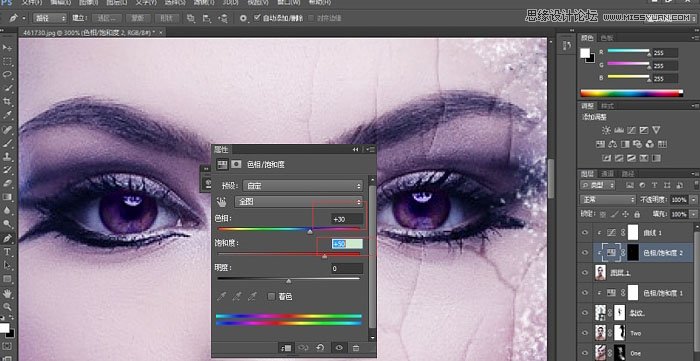Click the on-image adjustment hand tool in Properties
The width and height of the screenshot is (700, 361).
tap(222, 201)
